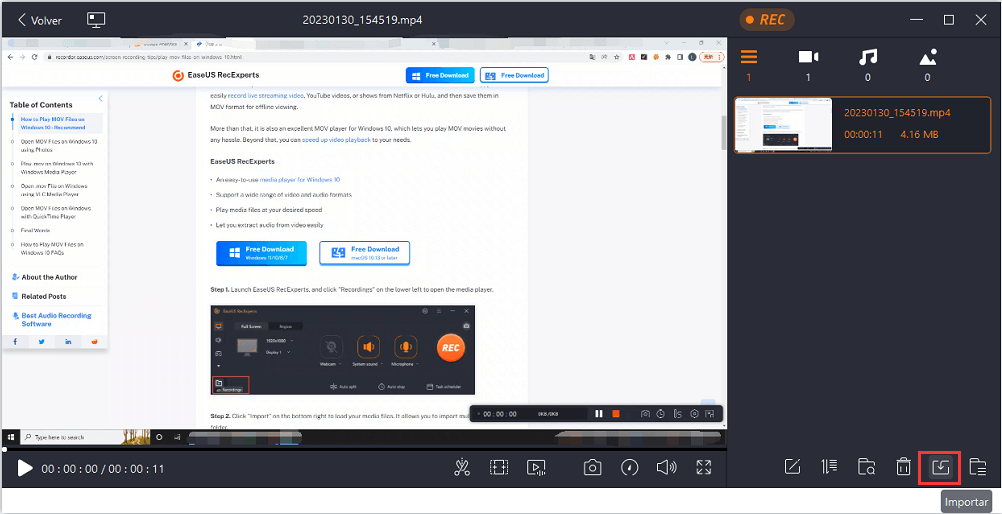Click the 00:00:00 / 00:00:11 time display
This screenshot has width=1002, height=514.
point(103,469)
